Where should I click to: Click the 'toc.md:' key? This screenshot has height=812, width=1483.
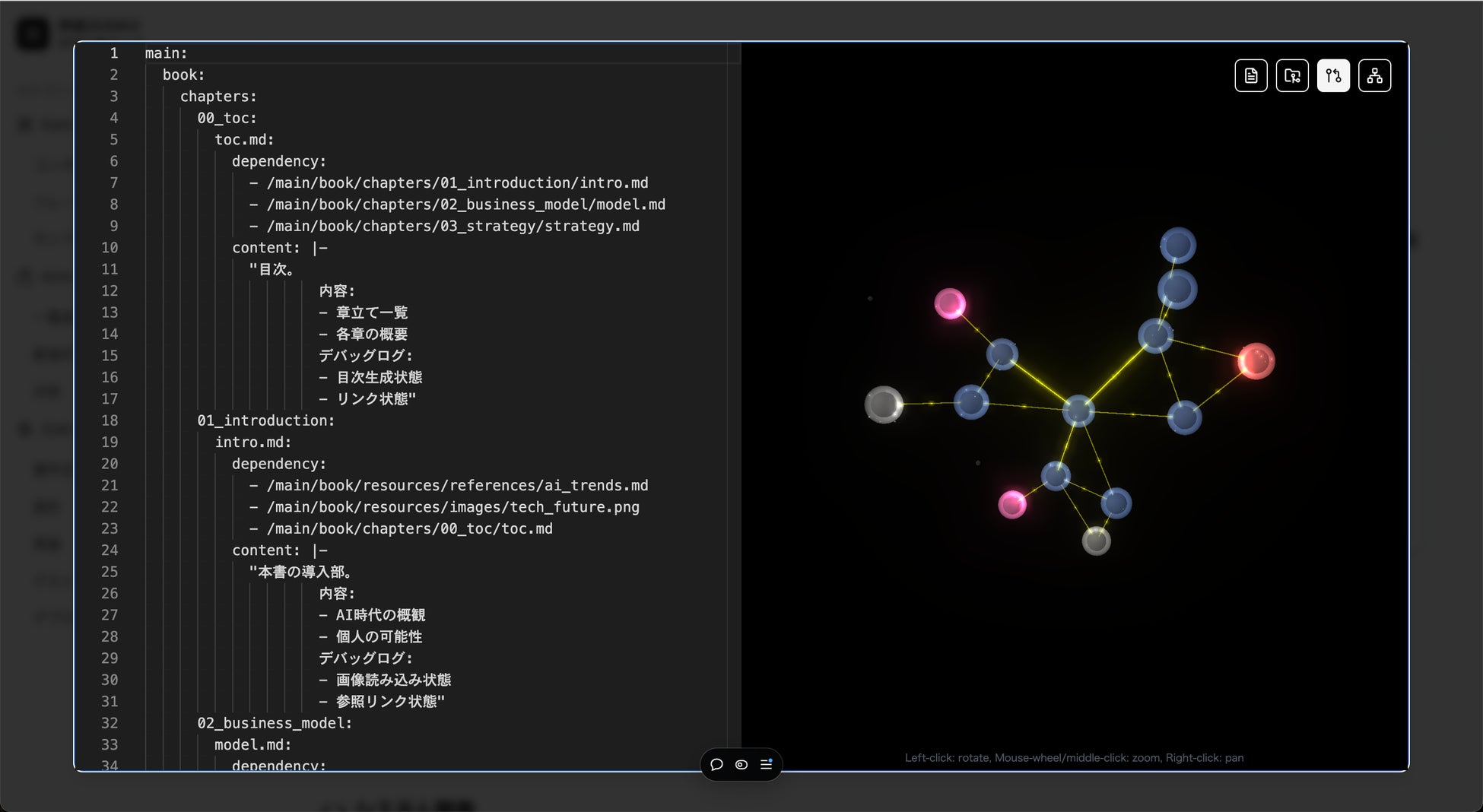point(244,140)
